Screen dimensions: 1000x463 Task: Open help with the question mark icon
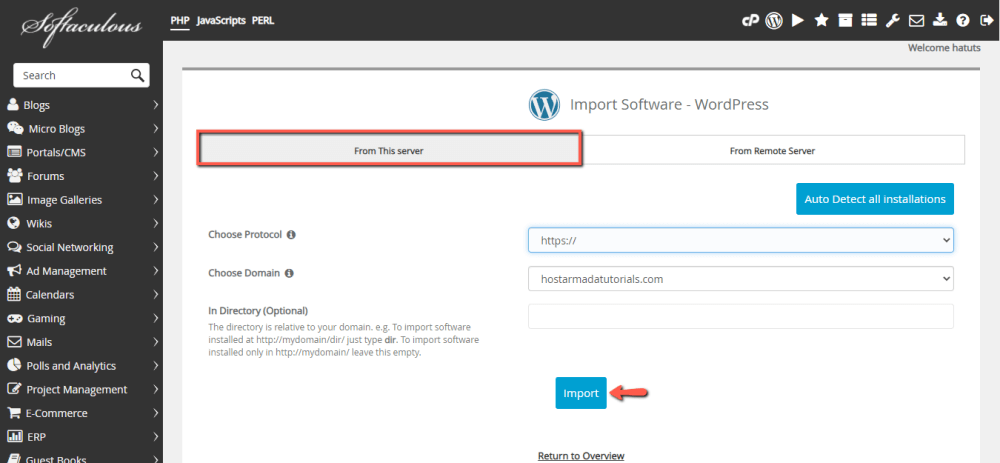pos(963,20)
